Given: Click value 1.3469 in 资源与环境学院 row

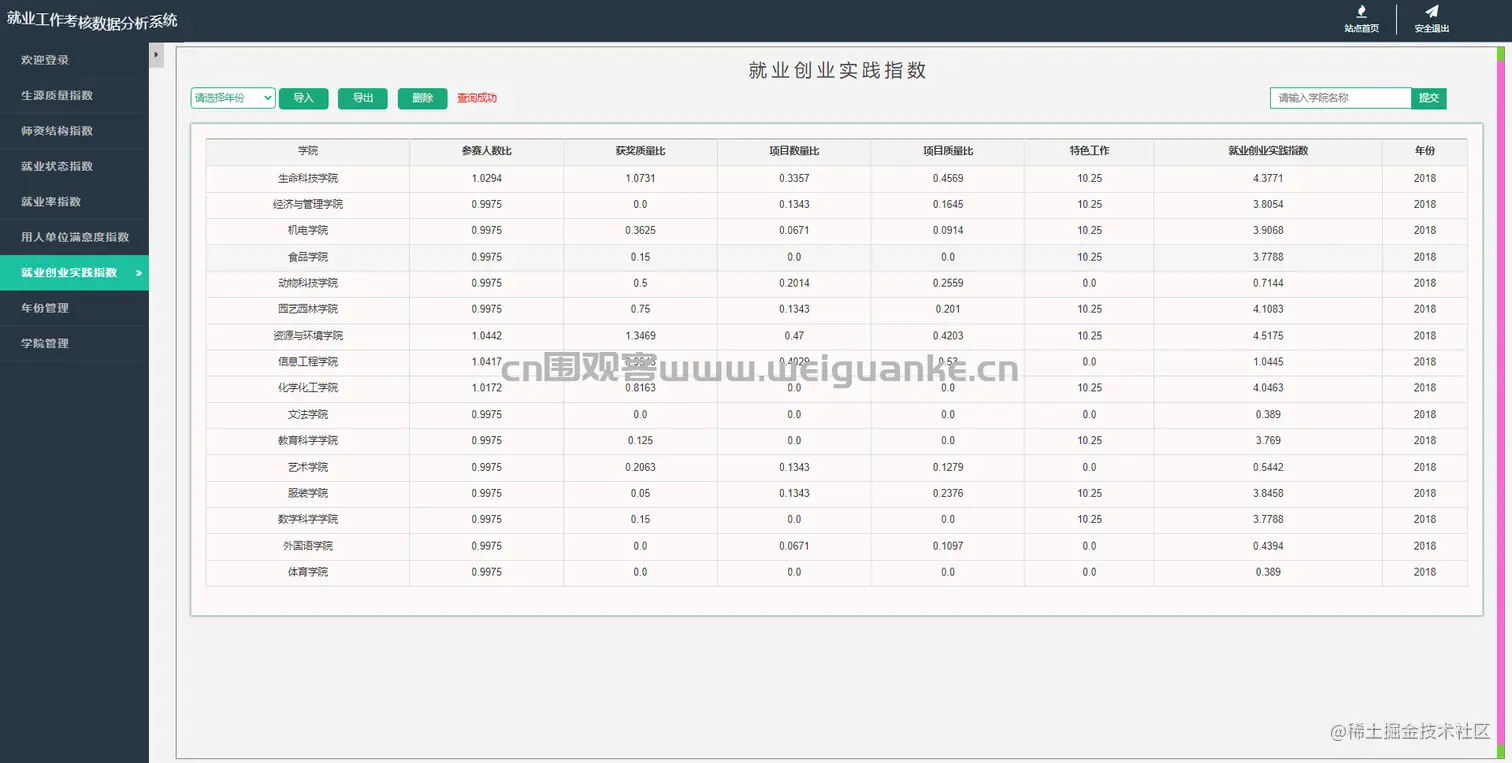Looking at the screenshot, I should (640, 336).
